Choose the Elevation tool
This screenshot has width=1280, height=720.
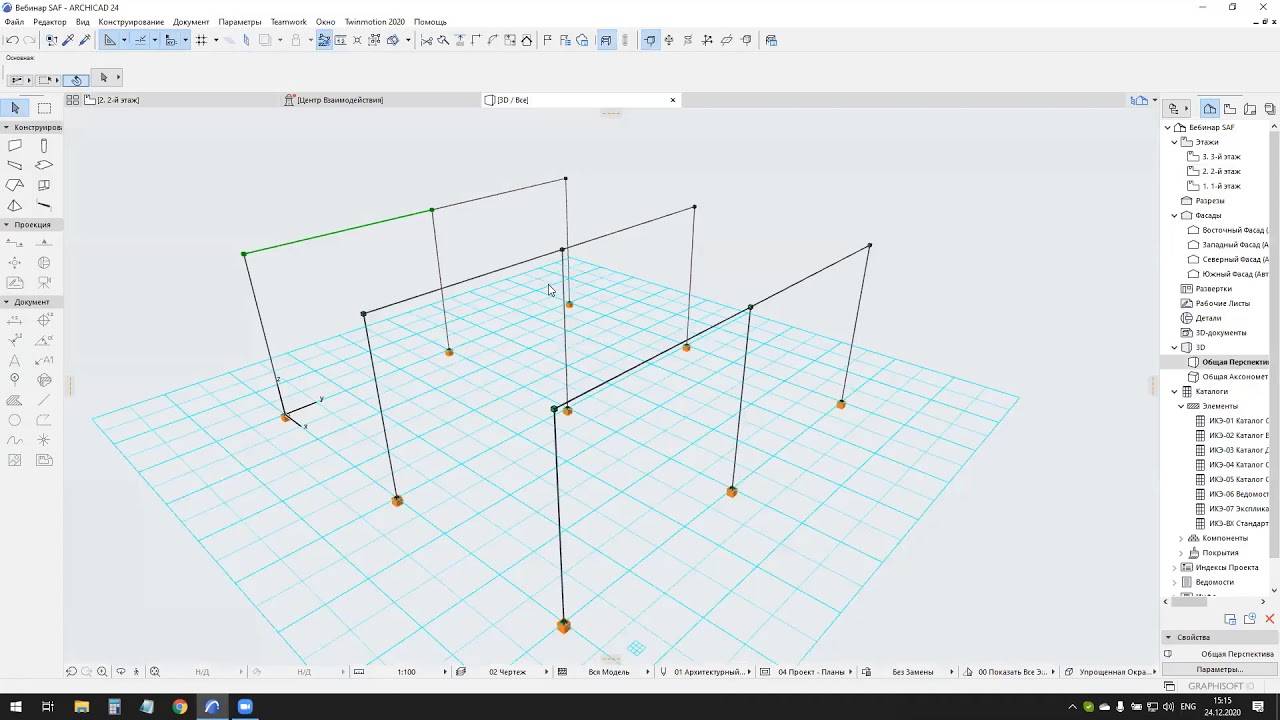pos(44,243)
